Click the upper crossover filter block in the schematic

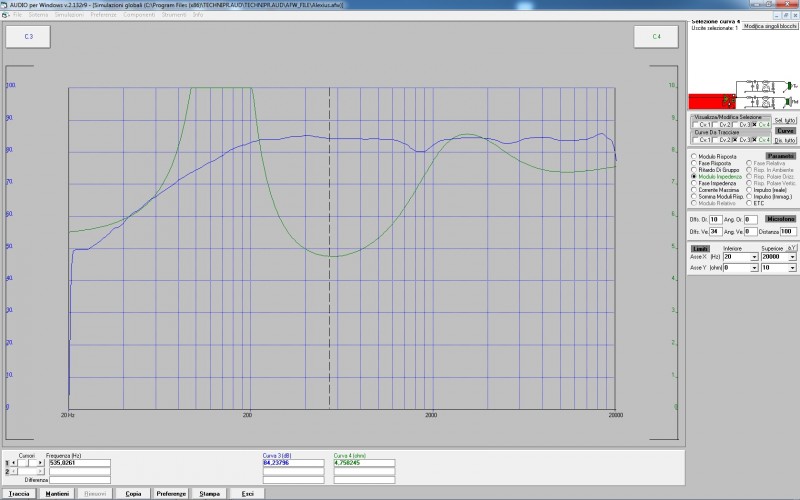click(x=761, y=86)
